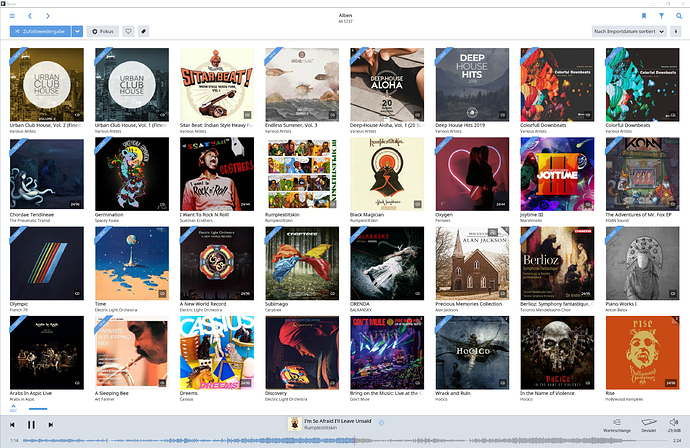Open the Olympic album by French 79
The image size is (690, 448).
(47, 264)
